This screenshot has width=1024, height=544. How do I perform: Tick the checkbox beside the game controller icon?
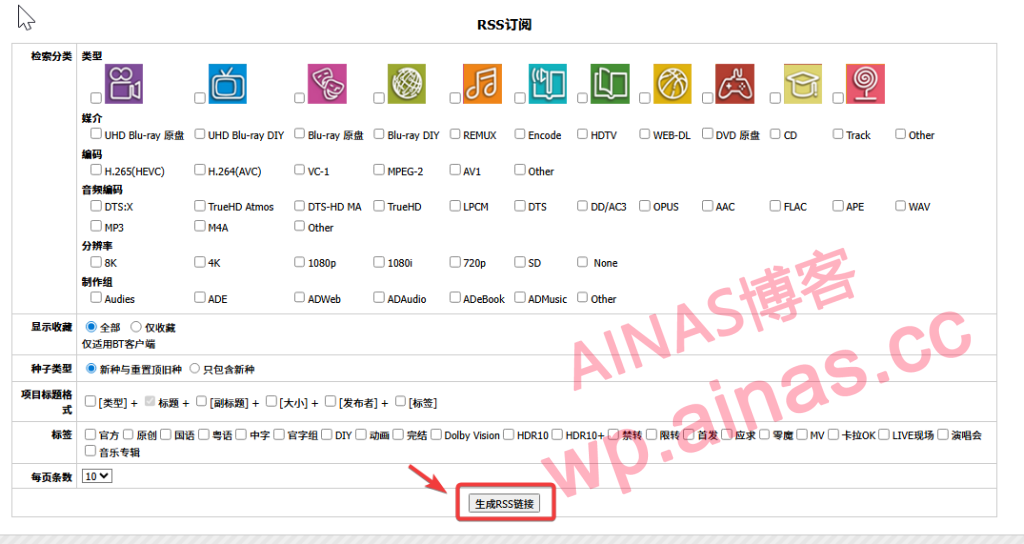point(707,97)
